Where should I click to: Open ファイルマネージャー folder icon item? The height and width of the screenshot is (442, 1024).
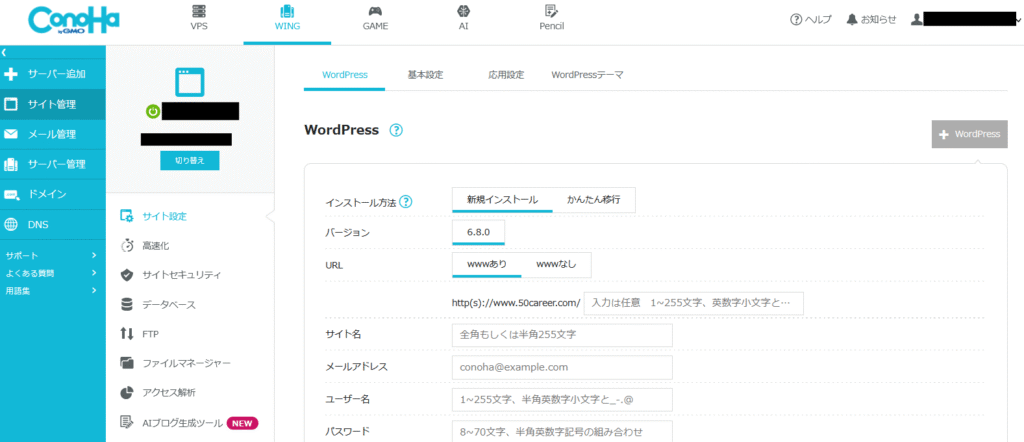(127, 363)
